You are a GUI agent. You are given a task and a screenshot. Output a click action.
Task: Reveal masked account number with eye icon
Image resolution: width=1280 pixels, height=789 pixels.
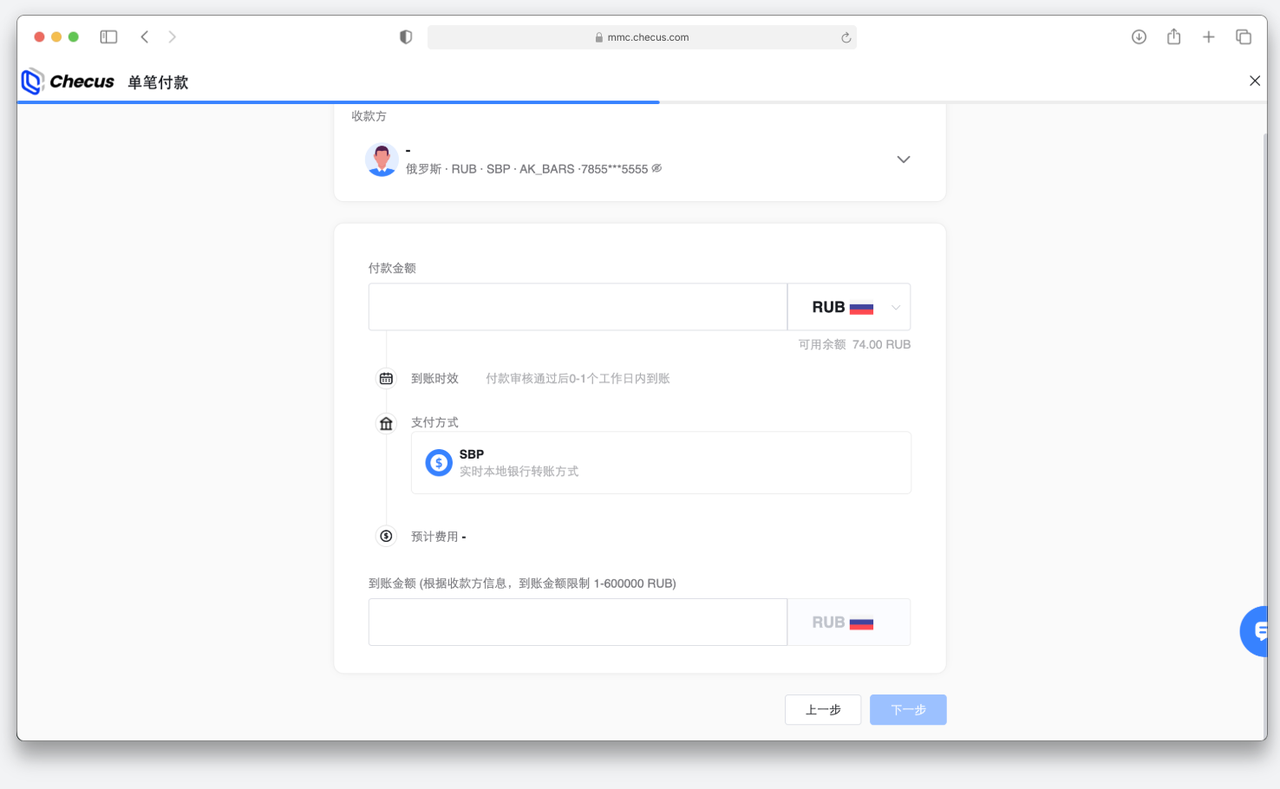click(x=657, y=169)
